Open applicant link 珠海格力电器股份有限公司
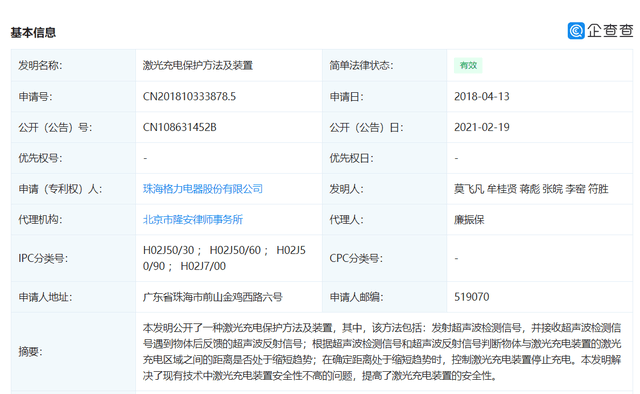 point(202,189)
